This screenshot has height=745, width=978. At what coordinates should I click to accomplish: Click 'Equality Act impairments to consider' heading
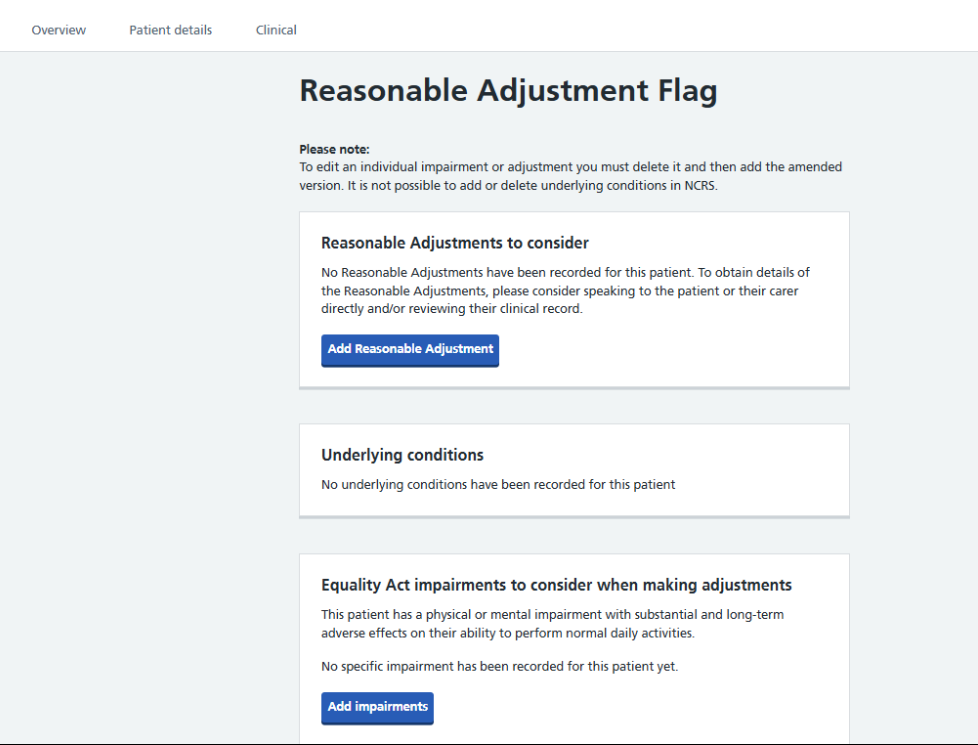point(556,585)
